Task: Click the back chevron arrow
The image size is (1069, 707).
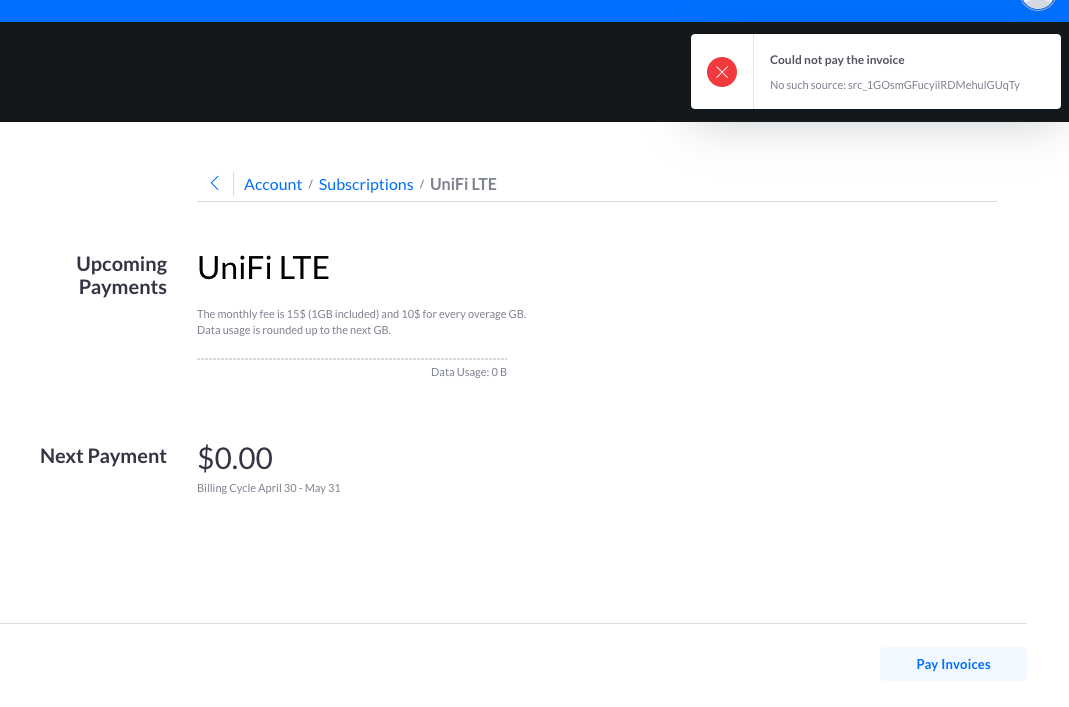Action: [214, 183]
